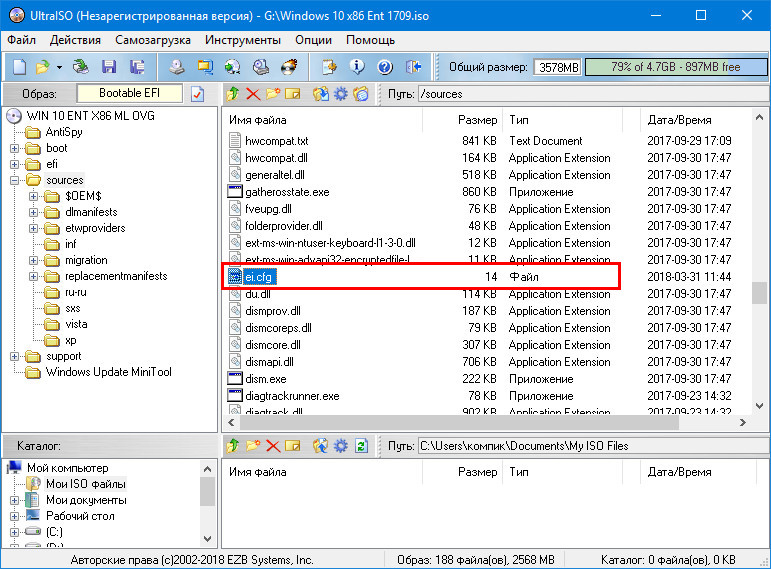
Task: Open the Инструменты menu
Action: point(243,40)
